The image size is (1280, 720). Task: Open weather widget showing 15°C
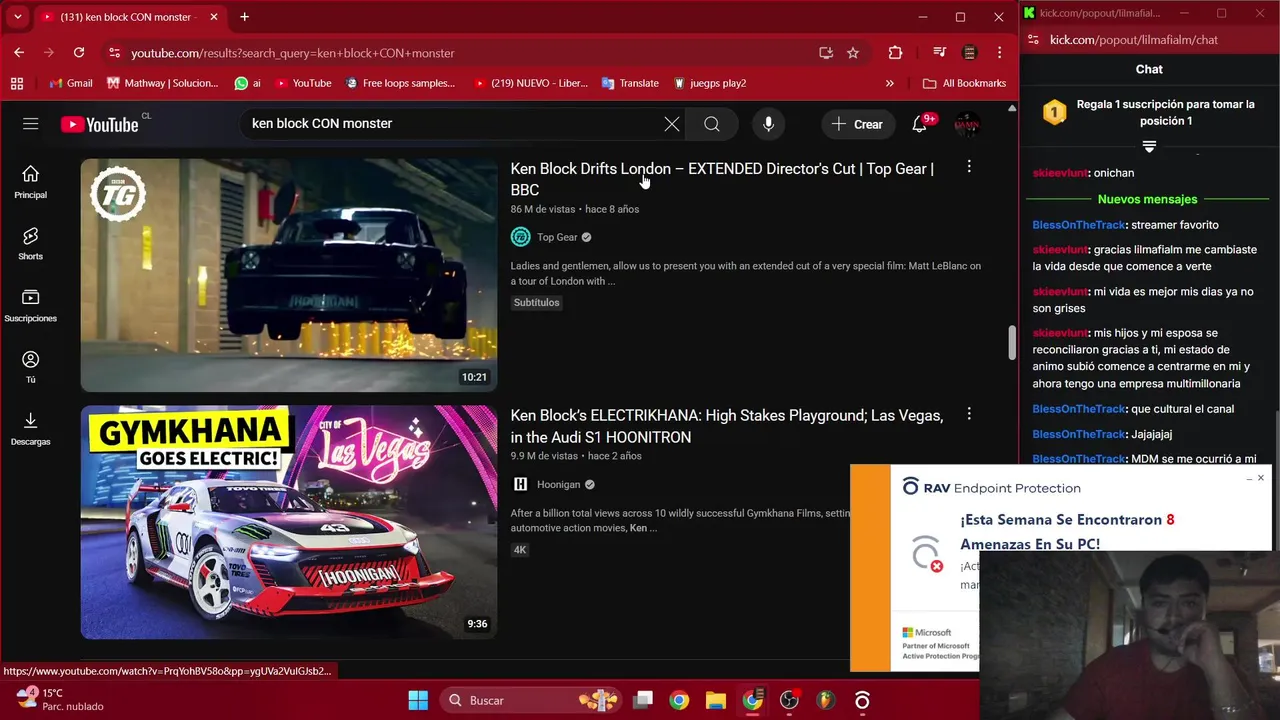(60, 699)
